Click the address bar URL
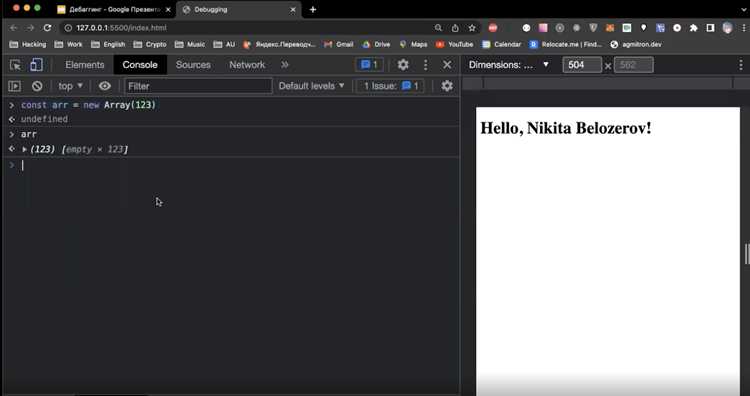750x396 pixels. click(121, 28)
